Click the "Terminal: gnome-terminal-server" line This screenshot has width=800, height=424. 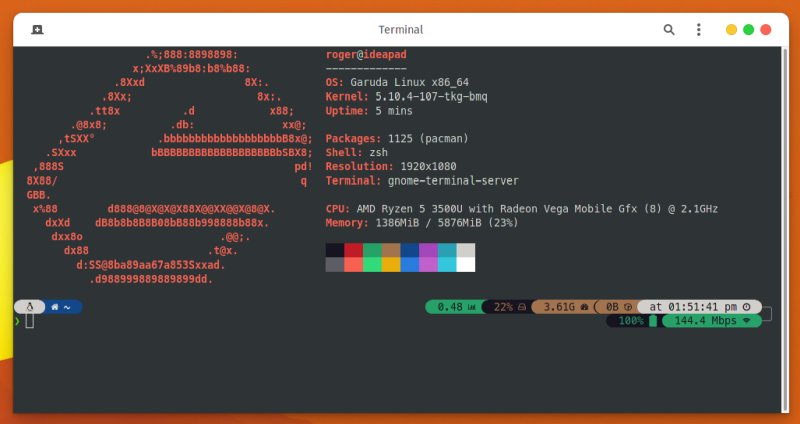coord(422,181)
